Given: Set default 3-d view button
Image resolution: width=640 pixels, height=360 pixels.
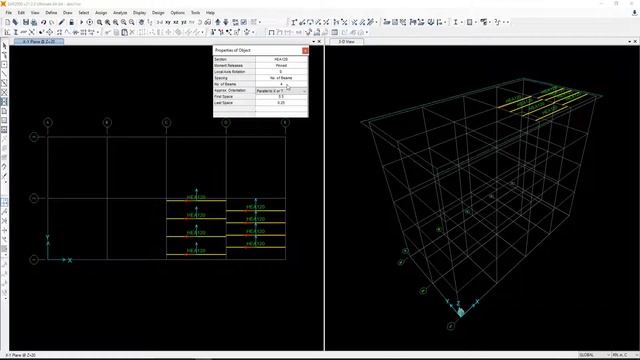Looking at the screenshot, I should (160, 22).
